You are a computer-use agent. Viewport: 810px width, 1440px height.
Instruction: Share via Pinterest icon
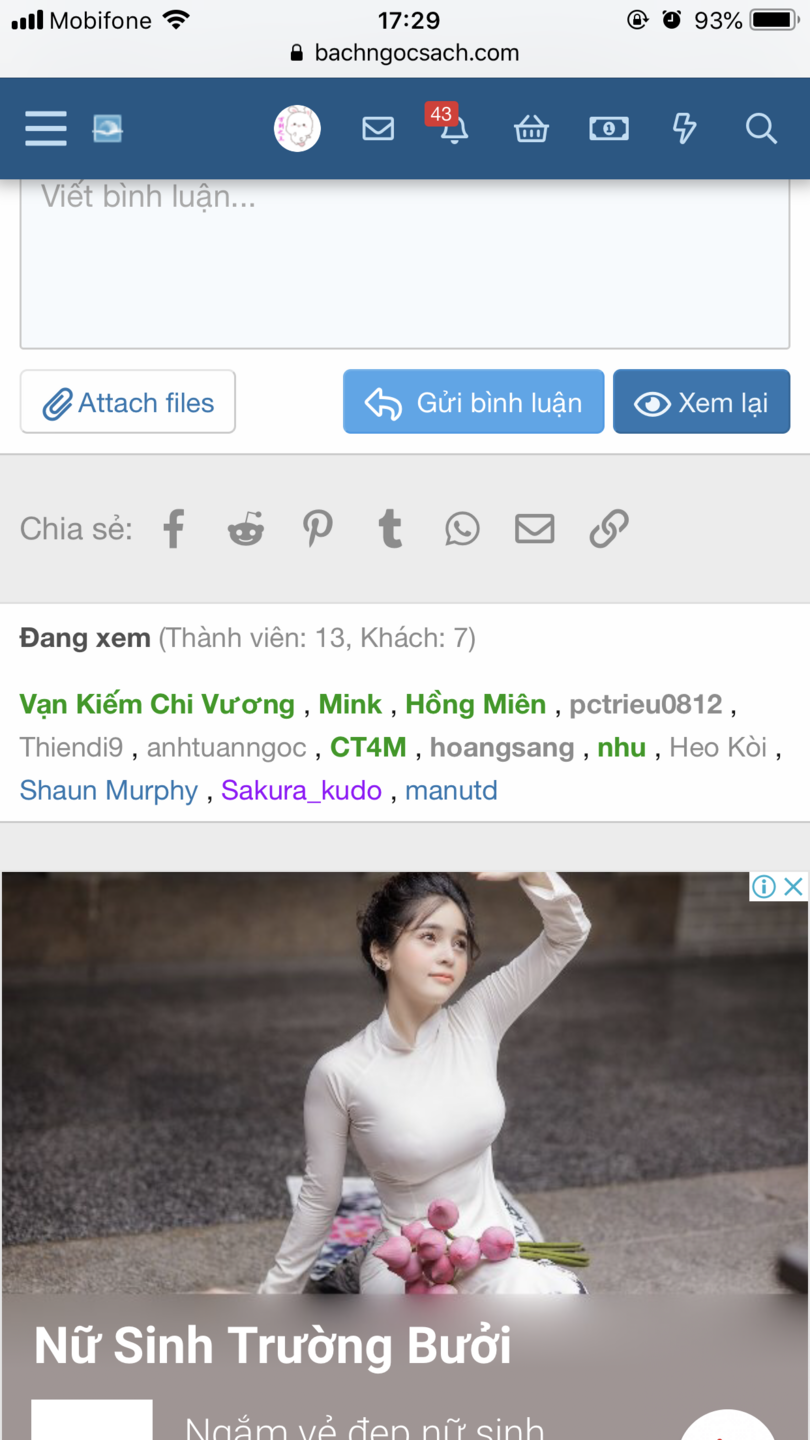(318, 528)
